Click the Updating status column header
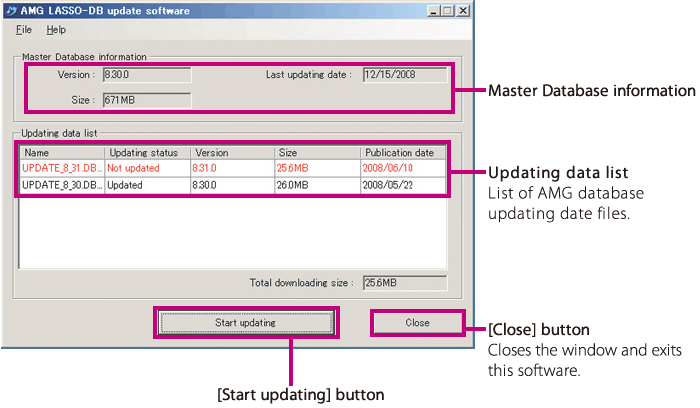 coord(147,153)
